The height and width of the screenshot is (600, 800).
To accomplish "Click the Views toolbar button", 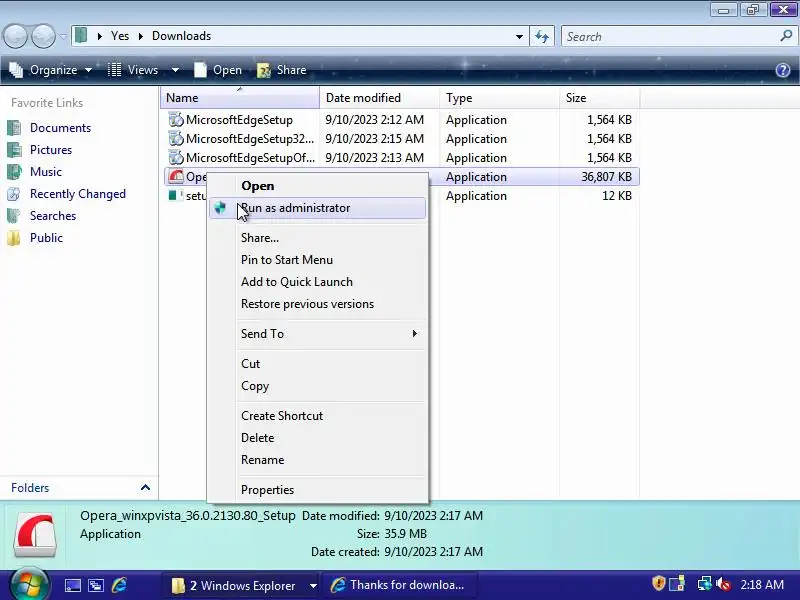I will tap(133, 70).
